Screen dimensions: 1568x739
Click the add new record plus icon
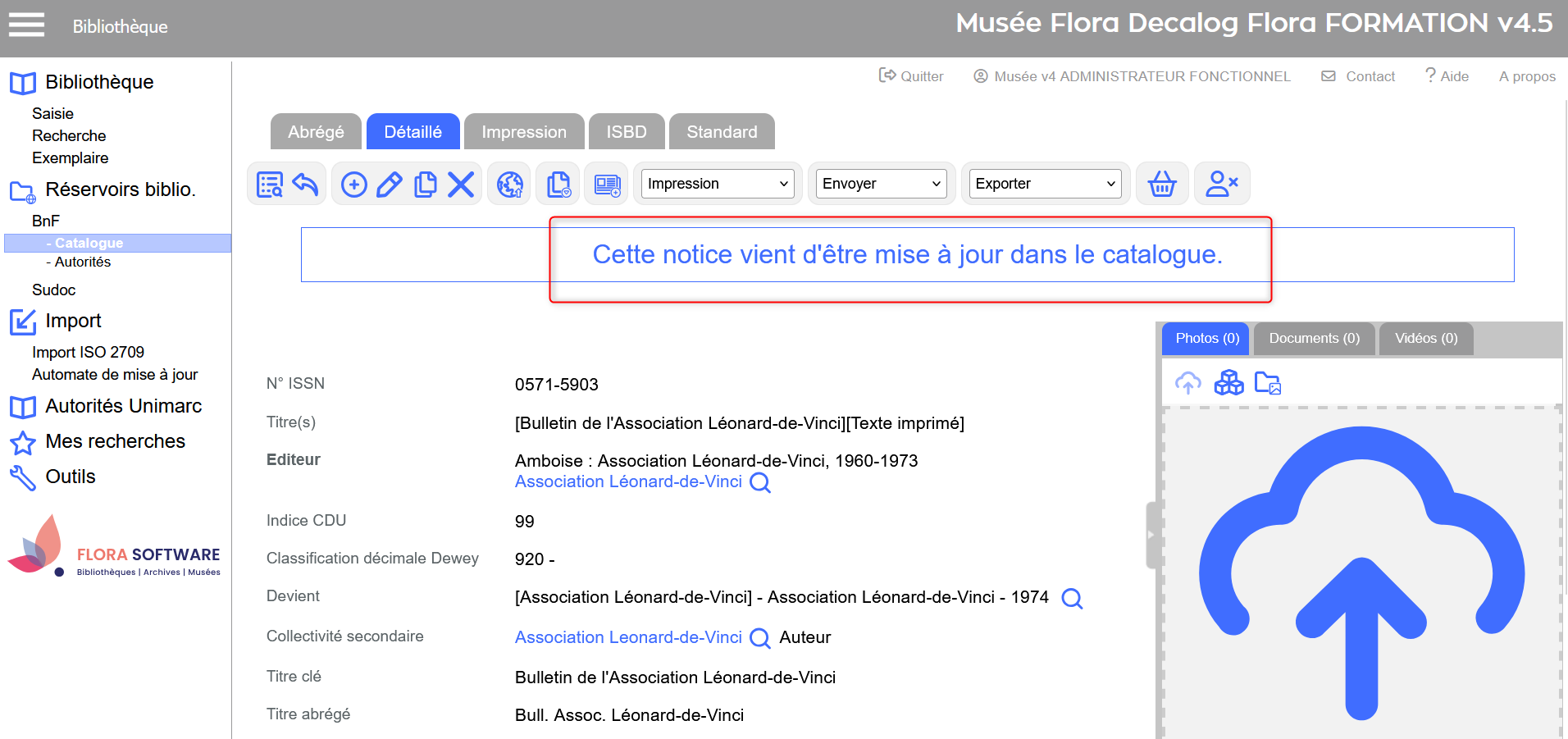(x=354, y=185)
